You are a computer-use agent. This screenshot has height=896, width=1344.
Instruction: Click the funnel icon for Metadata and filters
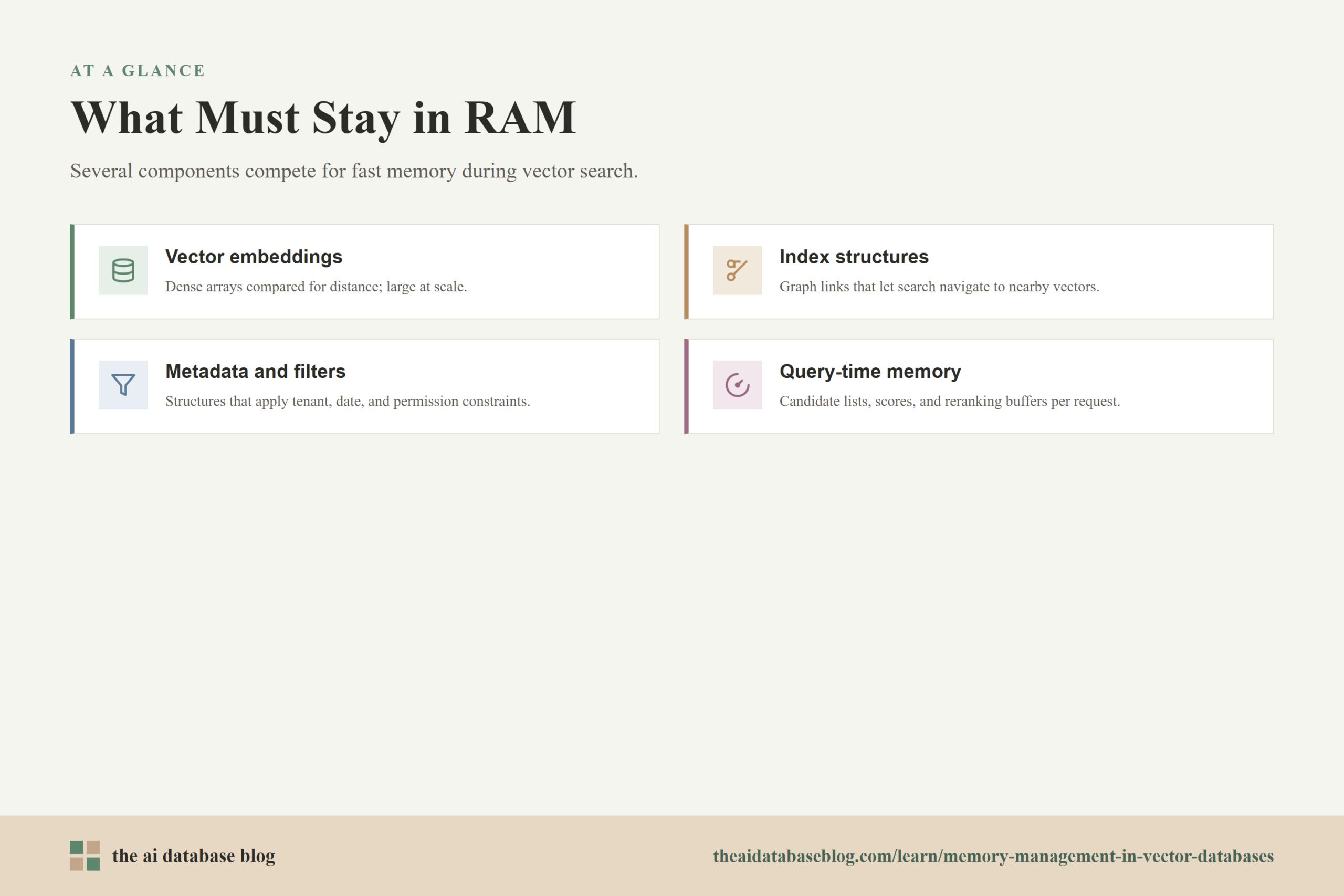(123, 385)
